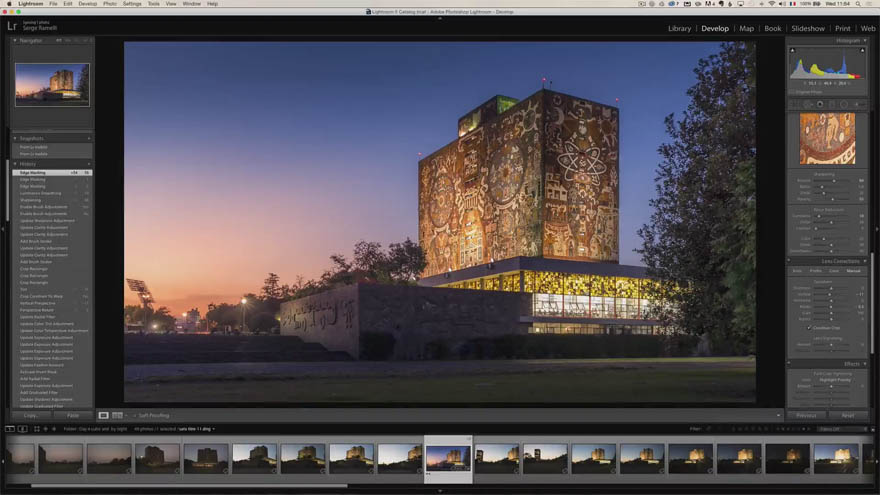Screen dimensions: 880x495
Task: Select the highlighted Edge Masking history step
Action: tap(52, 173)
